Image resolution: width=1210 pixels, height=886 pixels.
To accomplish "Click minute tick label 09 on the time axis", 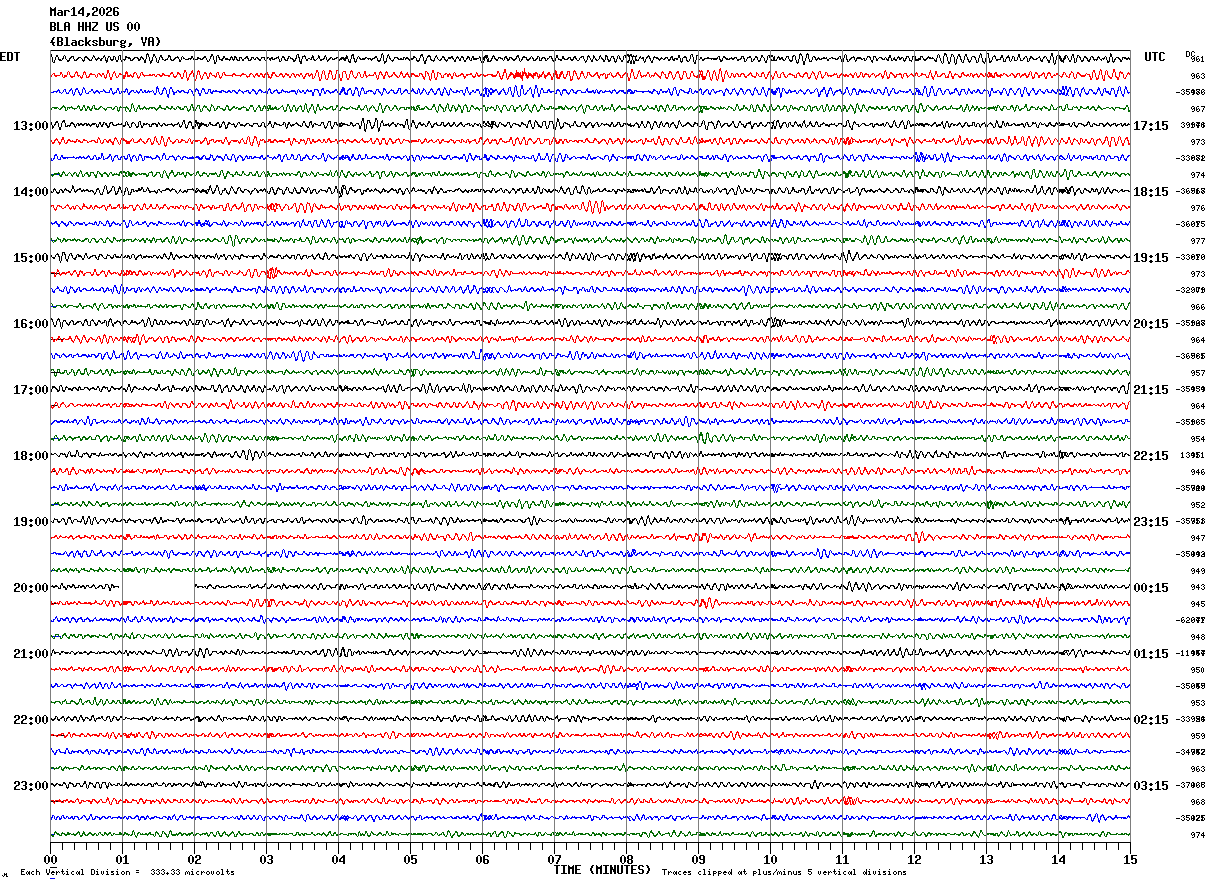I will point(698,859).
